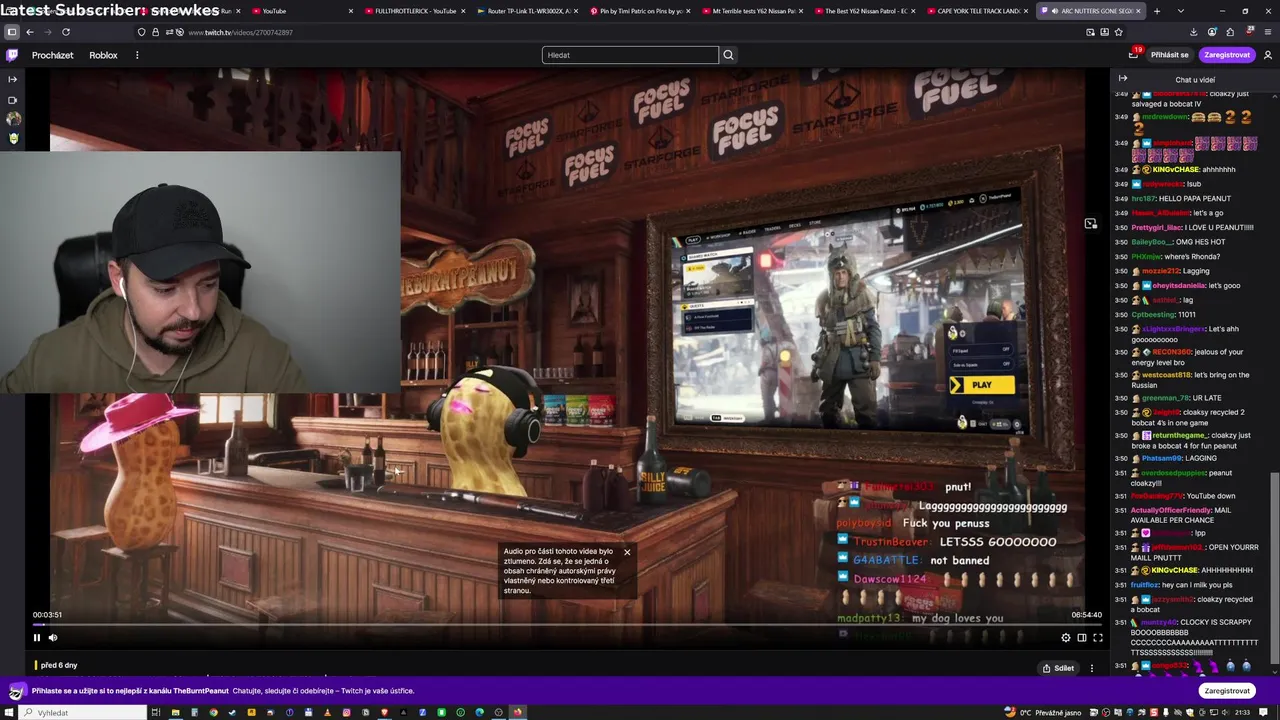Open the second channel avatar in sidebar
This screenshot has width=1280, height=720.
click(13, 138)
